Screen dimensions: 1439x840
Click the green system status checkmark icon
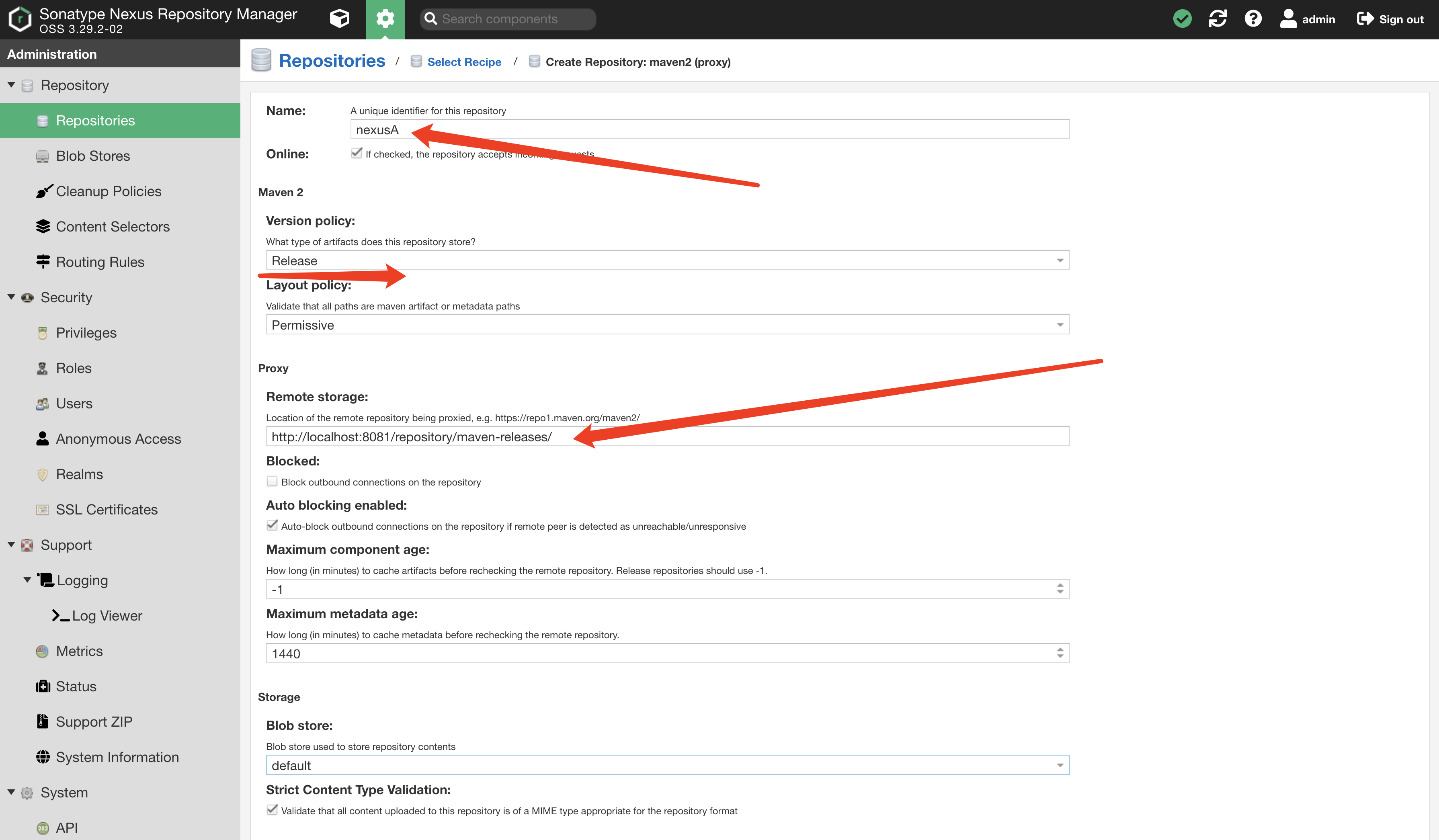pyautogui.click(x=1182, y=19)
